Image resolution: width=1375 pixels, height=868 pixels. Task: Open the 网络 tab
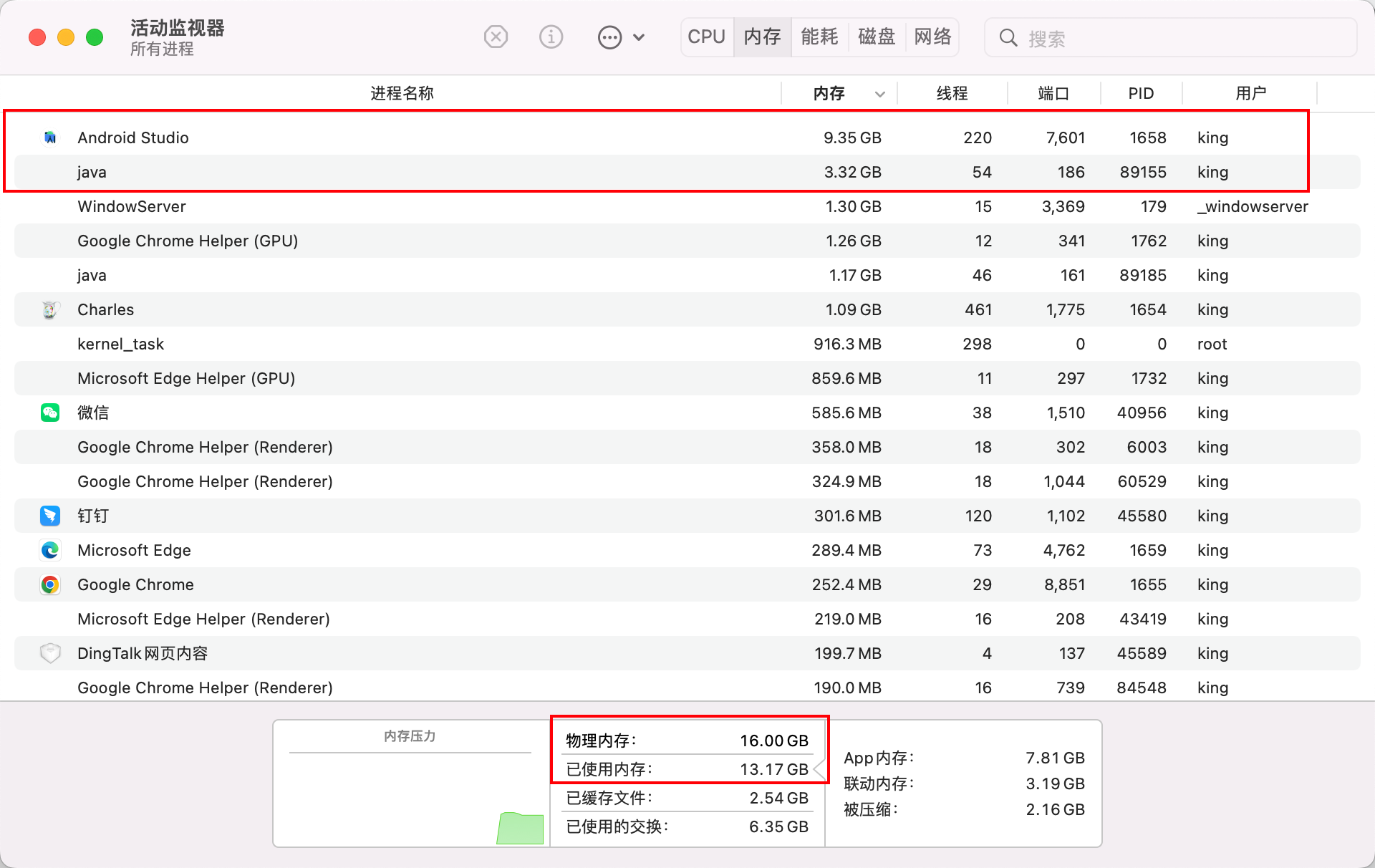932,37
